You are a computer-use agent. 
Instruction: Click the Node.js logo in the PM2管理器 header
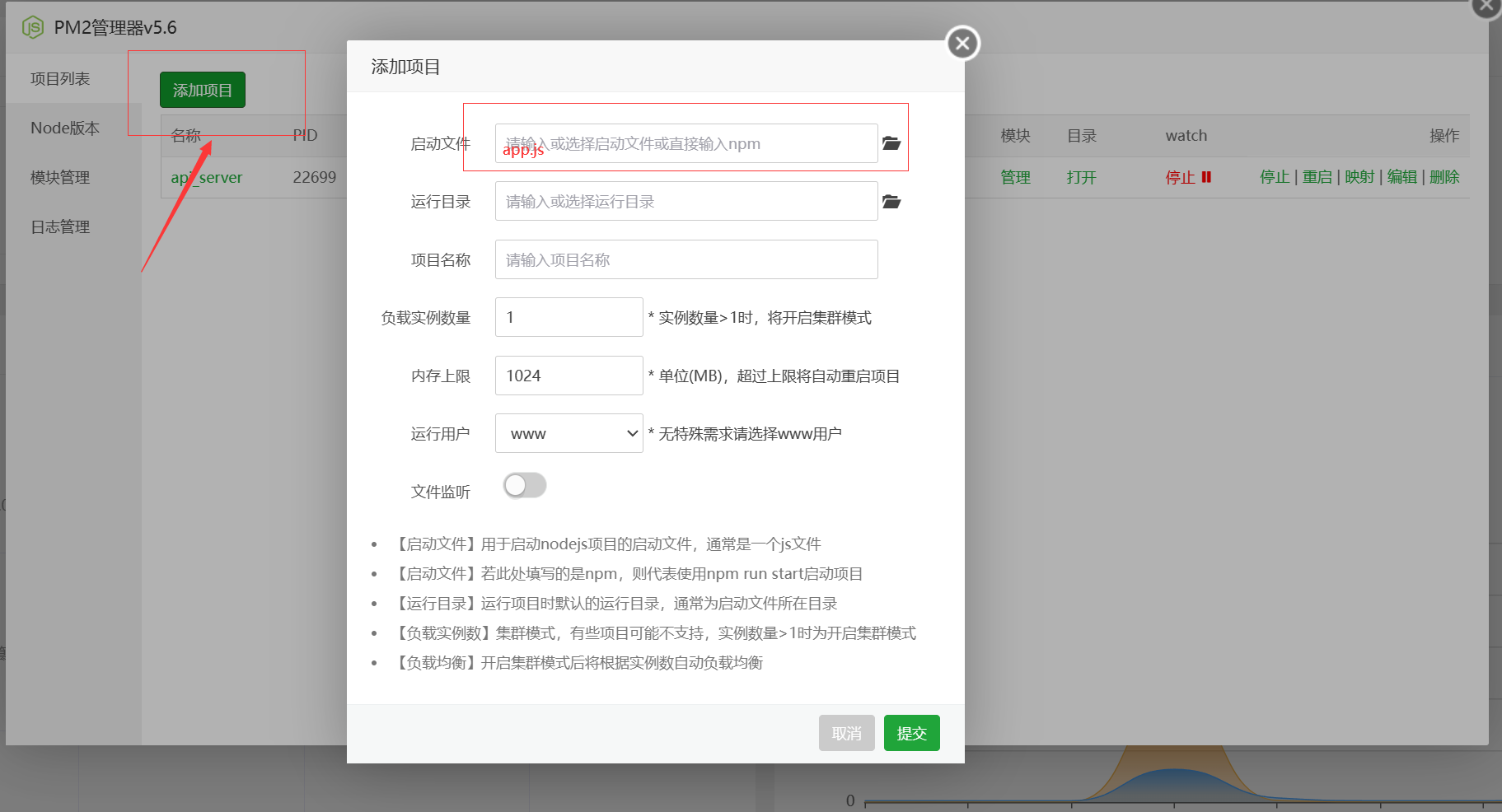click(33, 27)
